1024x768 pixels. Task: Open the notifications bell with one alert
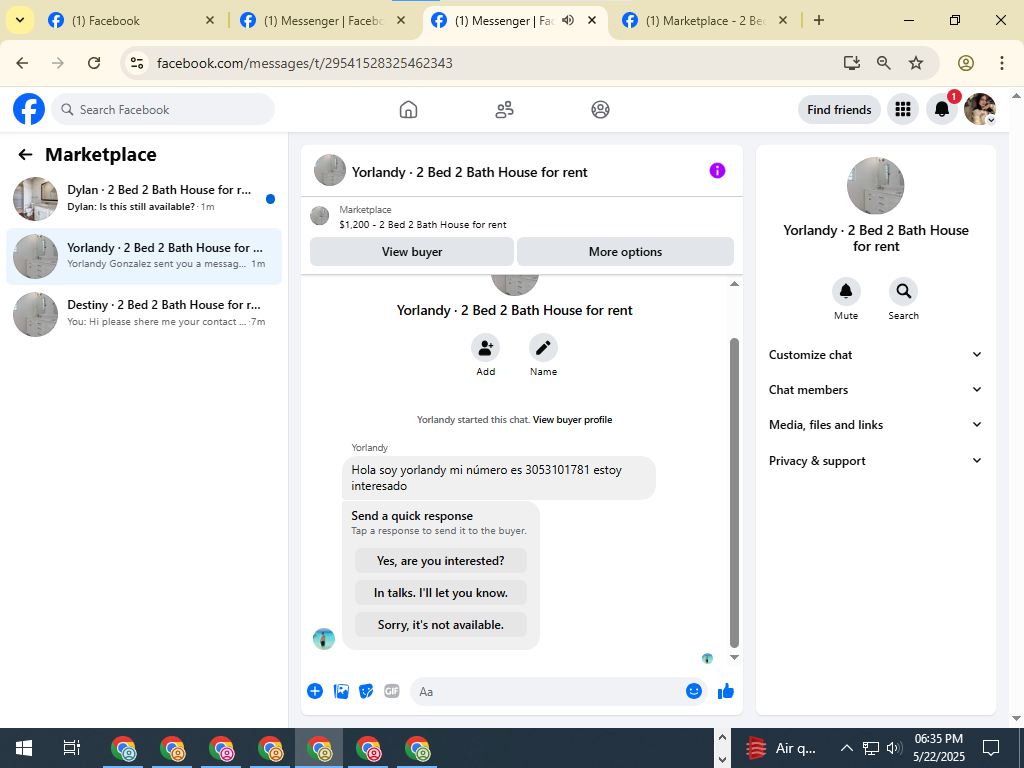[x=942, y=109]
